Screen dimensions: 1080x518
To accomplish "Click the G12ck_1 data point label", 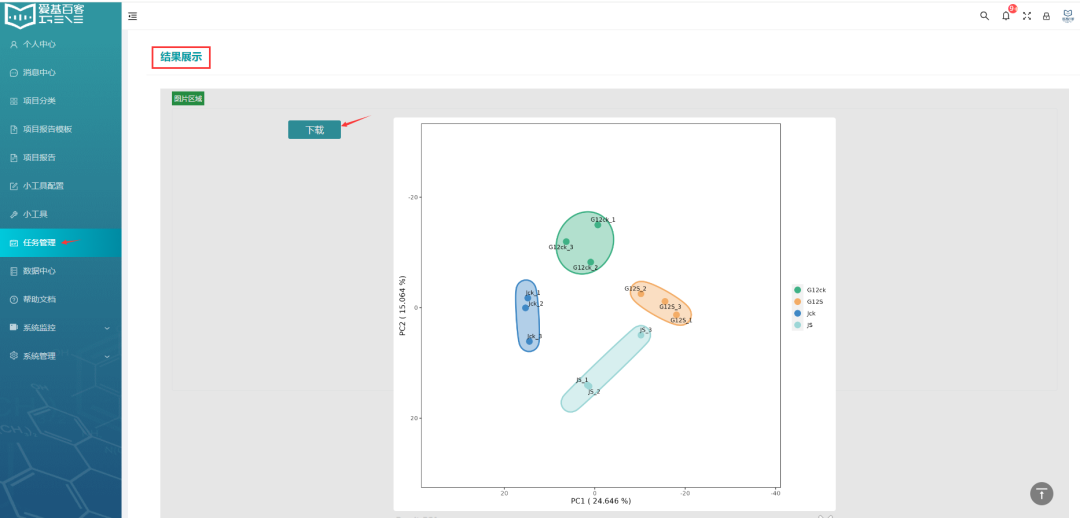I will point(603,220).
